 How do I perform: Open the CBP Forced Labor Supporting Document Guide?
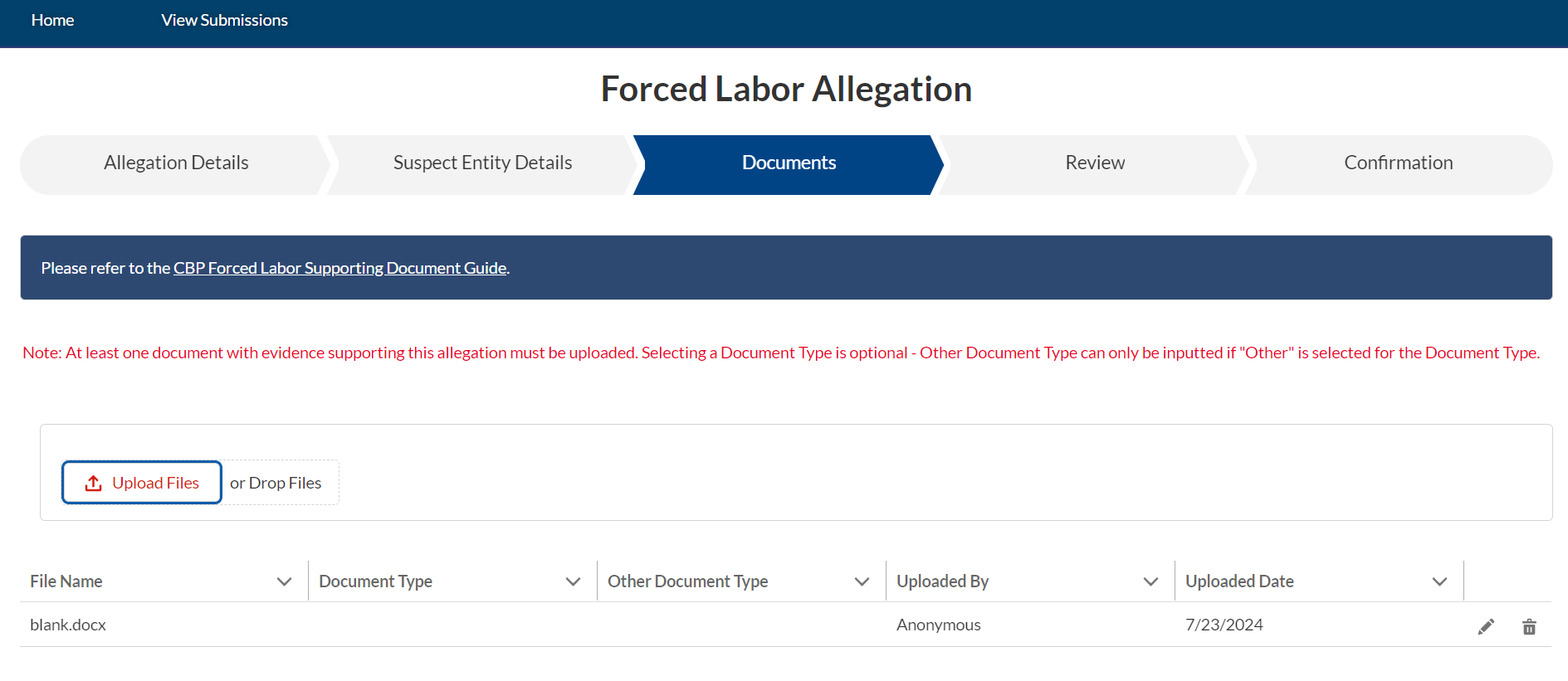(339, 268)
